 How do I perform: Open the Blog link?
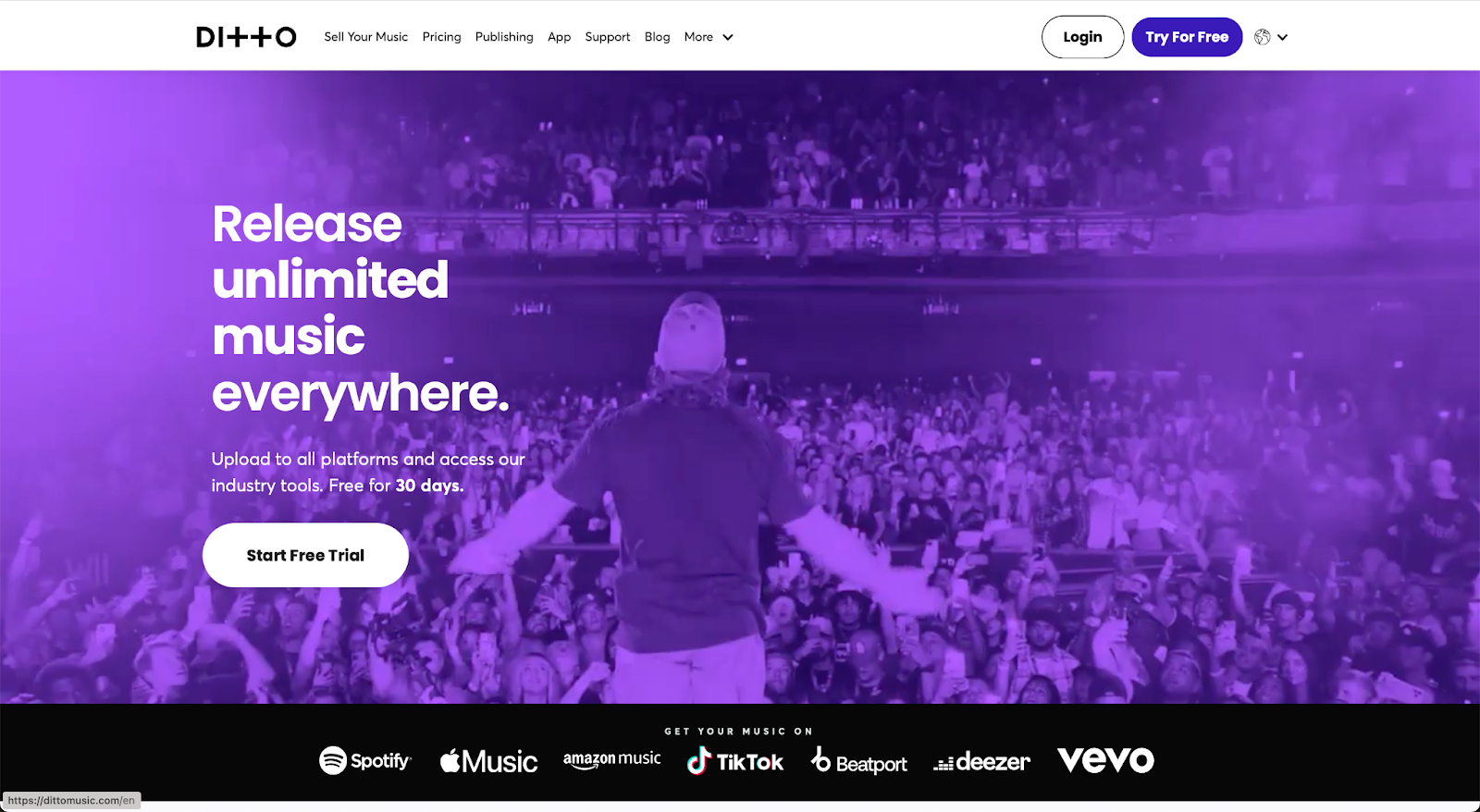click(x=657, y=37)
